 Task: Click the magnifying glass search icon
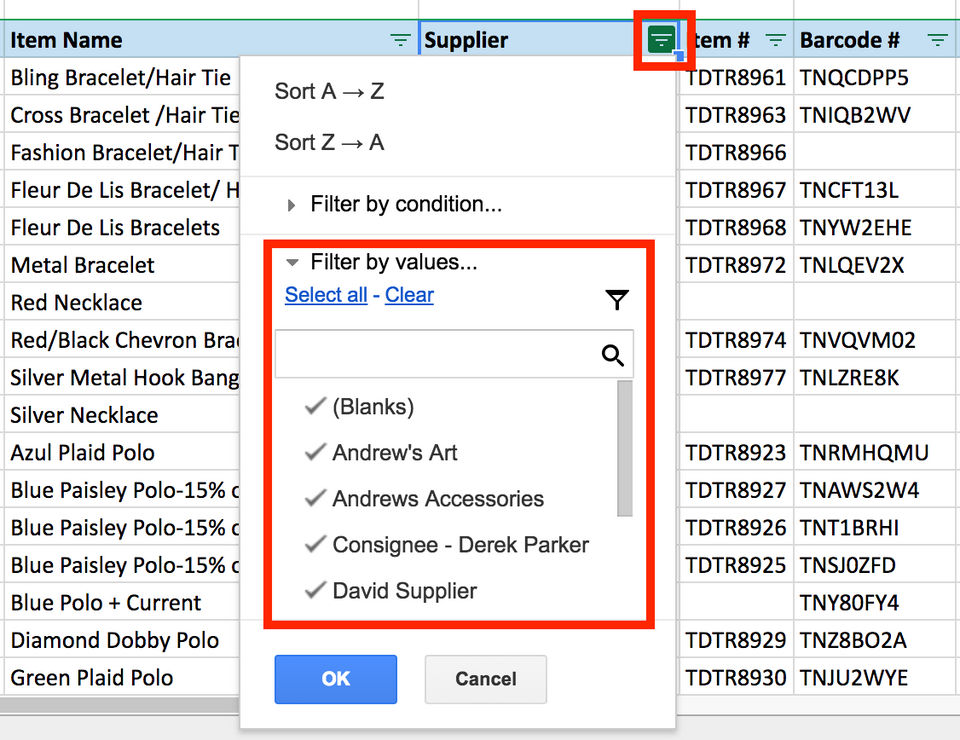click(613, 355)
